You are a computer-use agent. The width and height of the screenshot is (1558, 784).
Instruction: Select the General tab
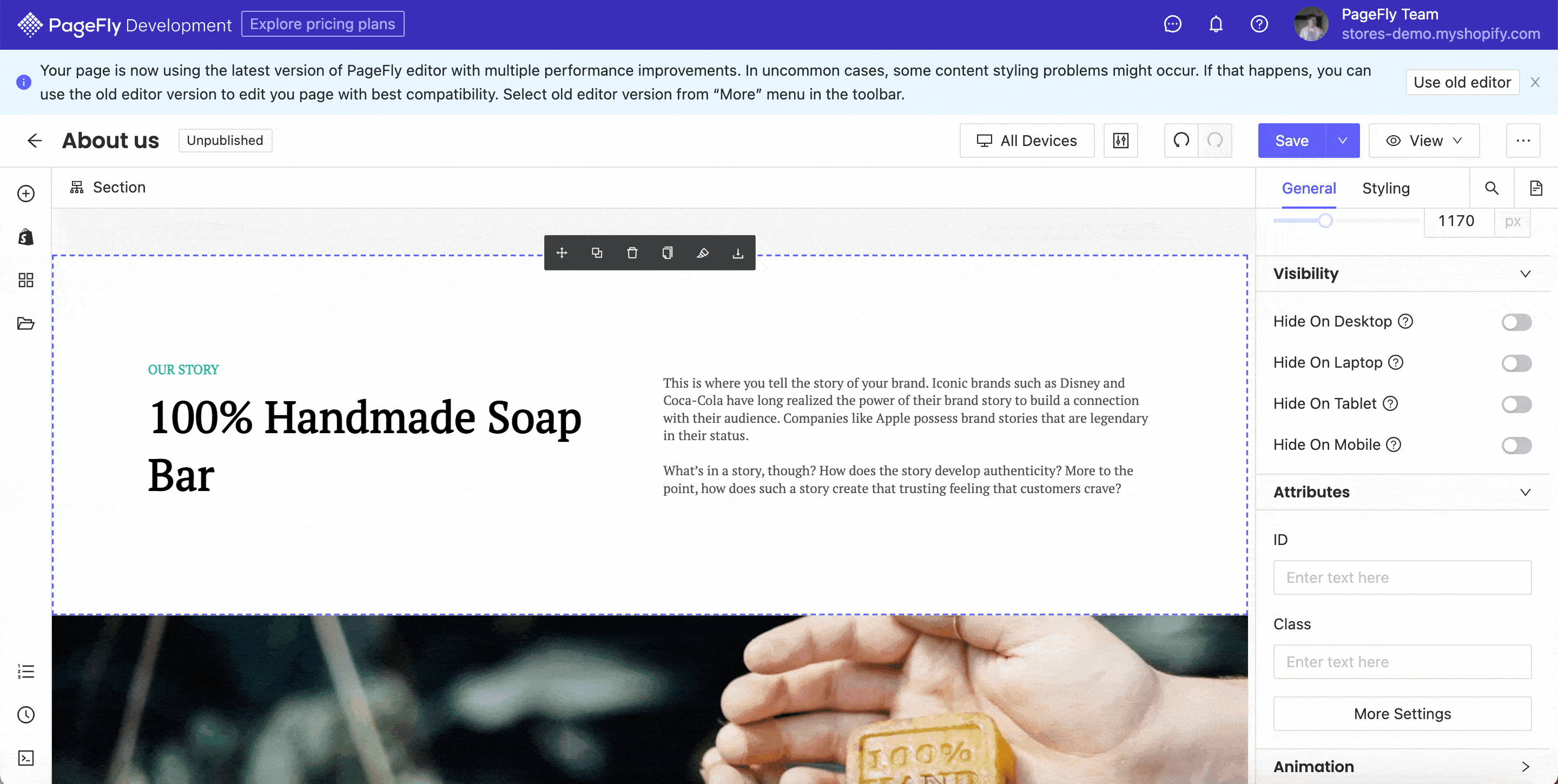pyautogui.click(x=1309, y=189)
